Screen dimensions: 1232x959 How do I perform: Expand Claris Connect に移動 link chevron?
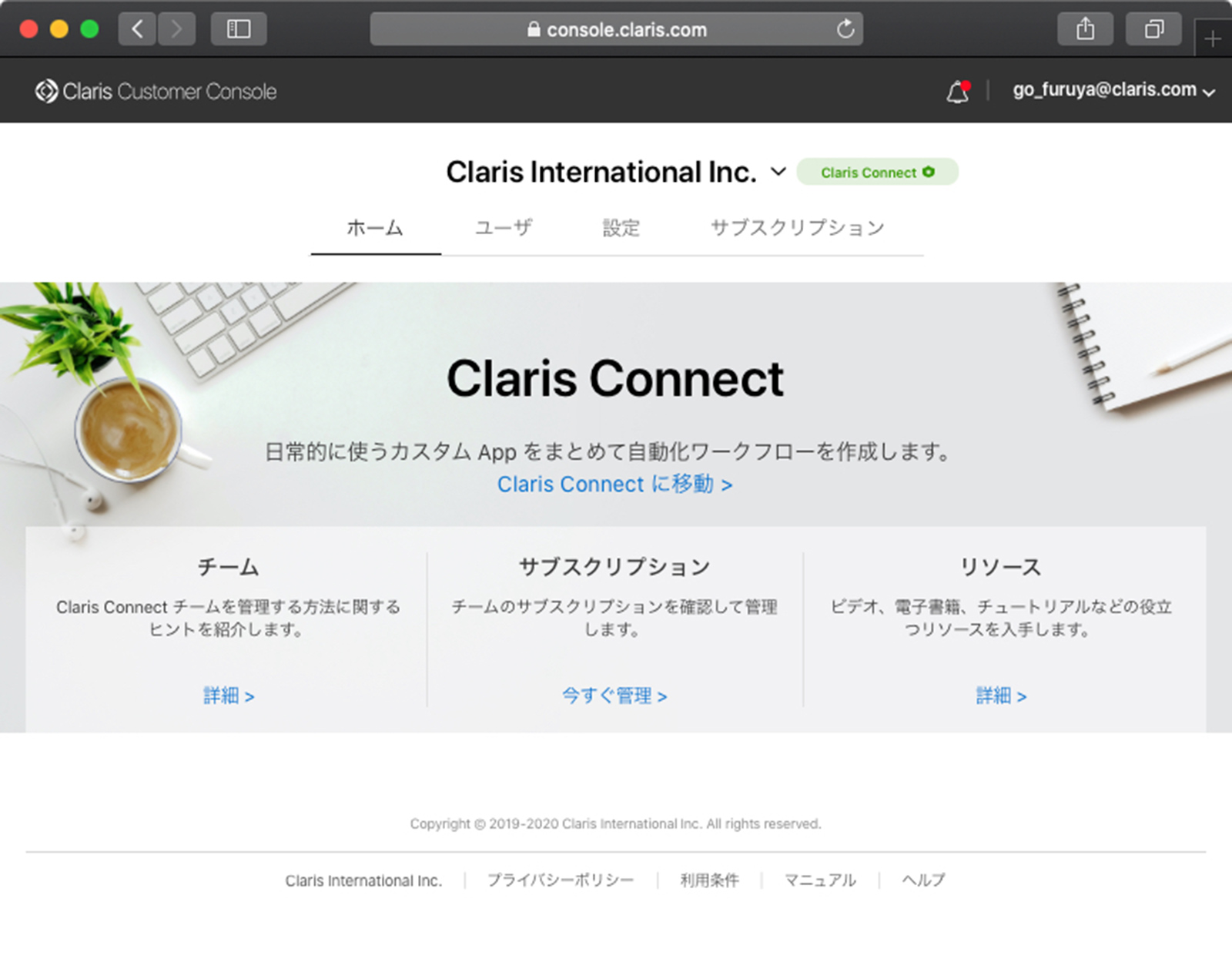727,485
